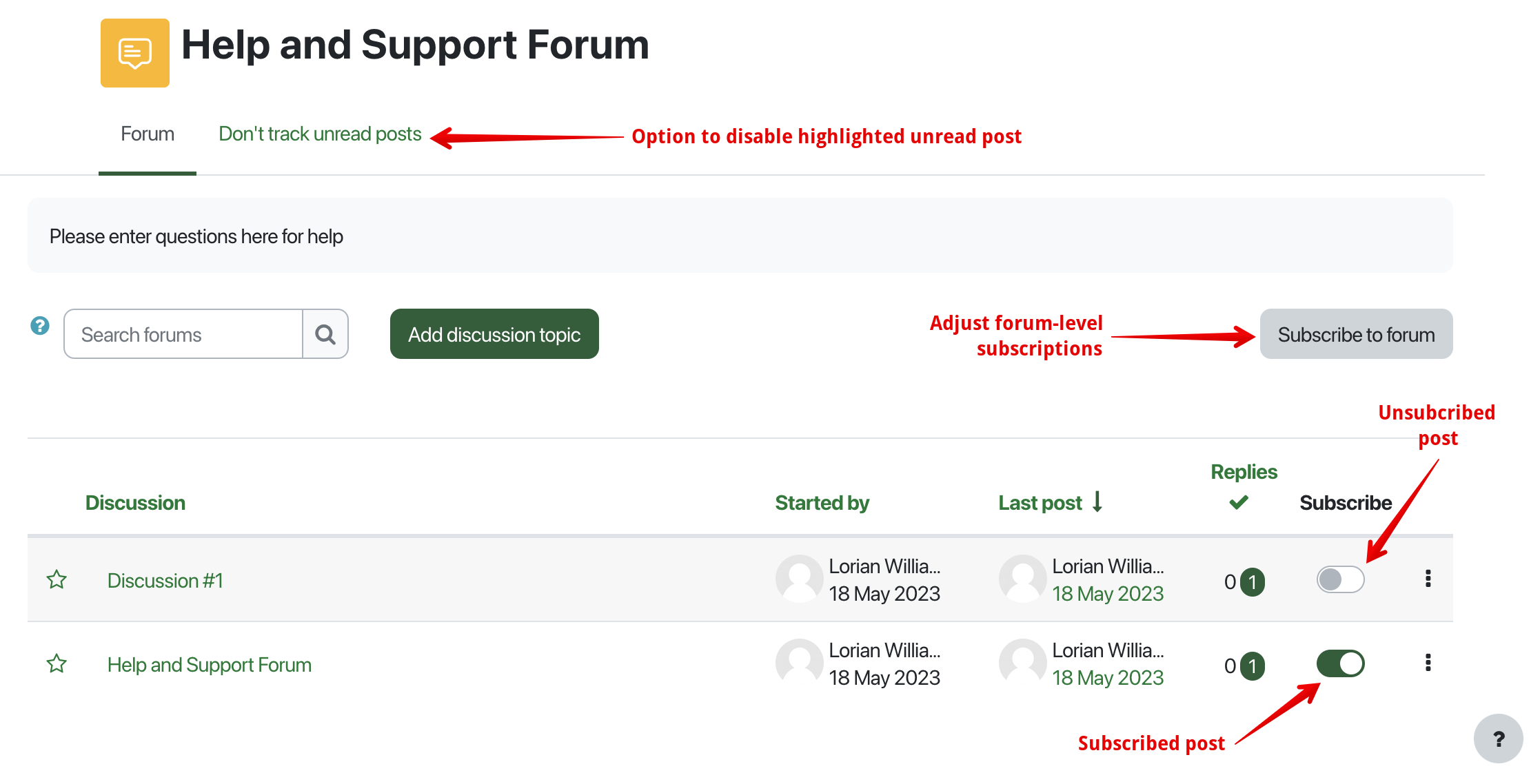Star the Help and Support Forum discussion
1540x784 pixels.
pyautogui.click(x=57, y=664)
